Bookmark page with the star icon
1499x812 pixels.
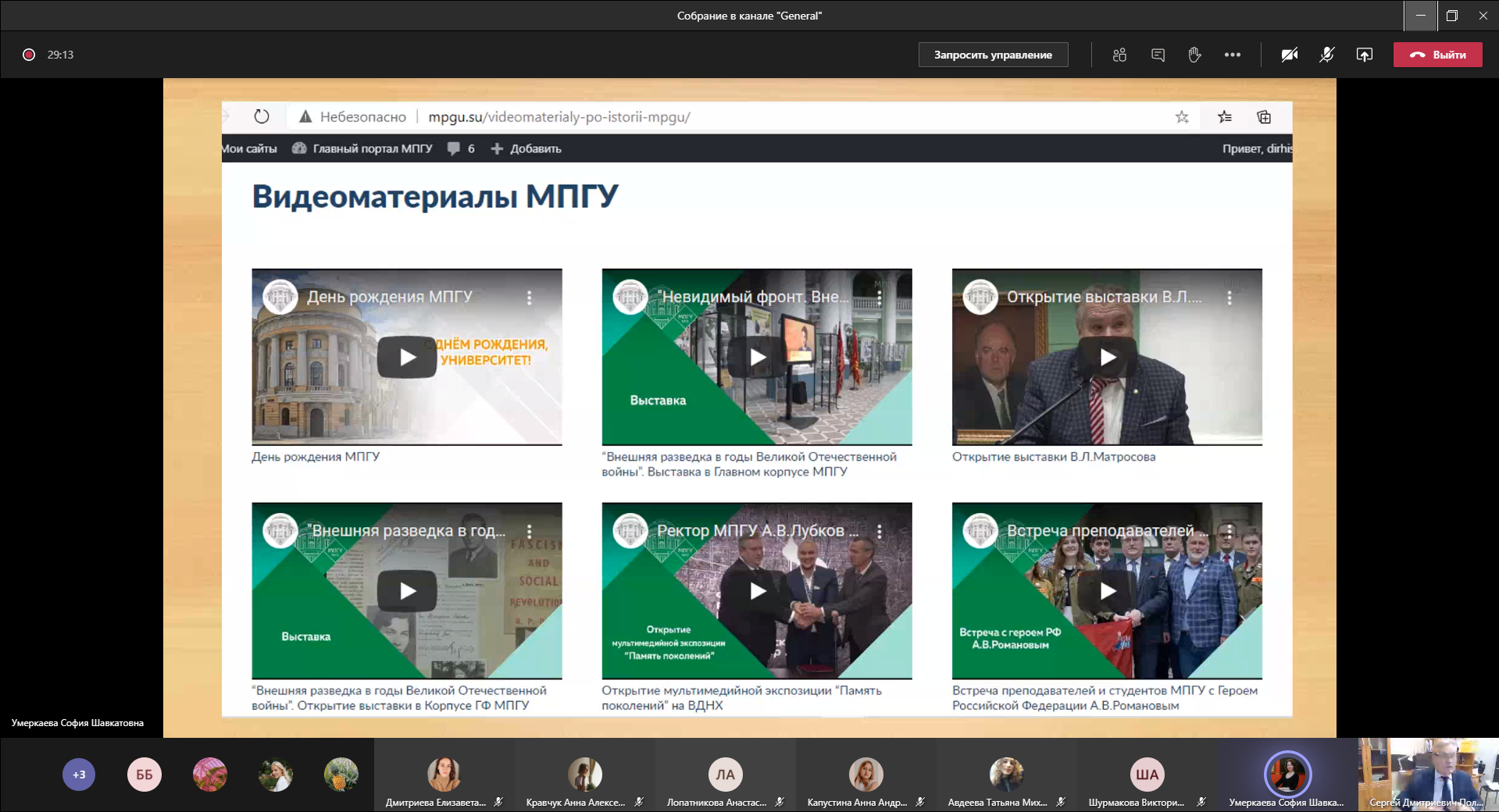[x=1182, y=117]
